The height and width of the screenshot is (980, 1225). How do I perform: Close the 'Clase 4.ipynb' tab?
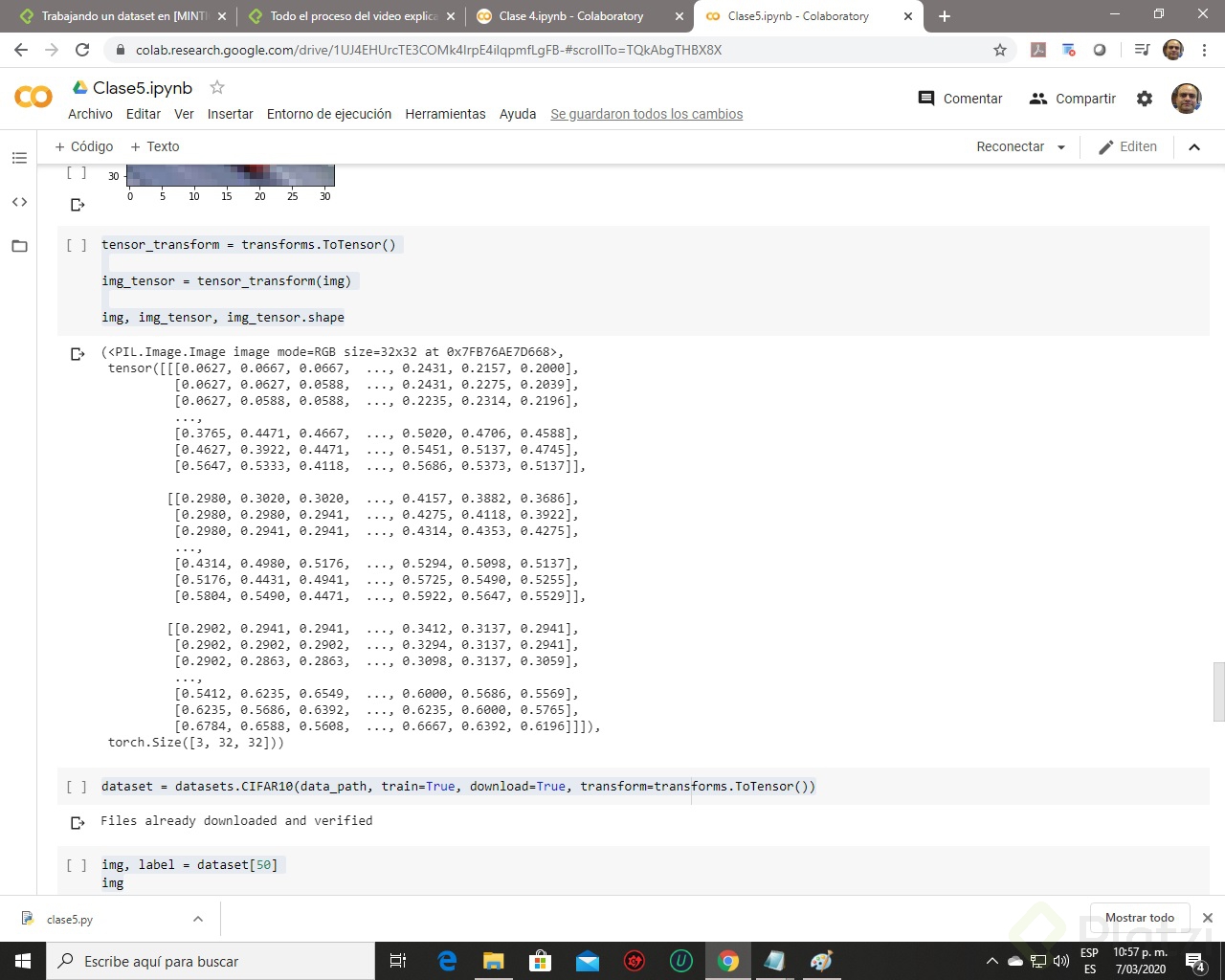679,16
